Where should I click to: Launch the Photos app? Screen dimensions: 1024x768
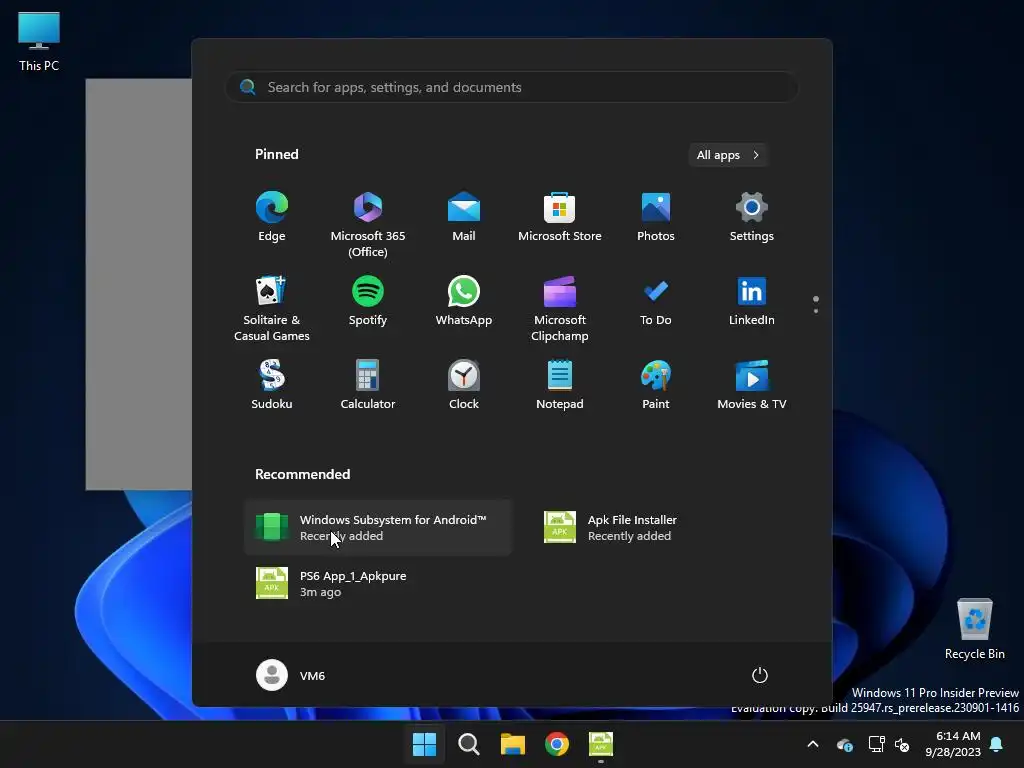656,217
